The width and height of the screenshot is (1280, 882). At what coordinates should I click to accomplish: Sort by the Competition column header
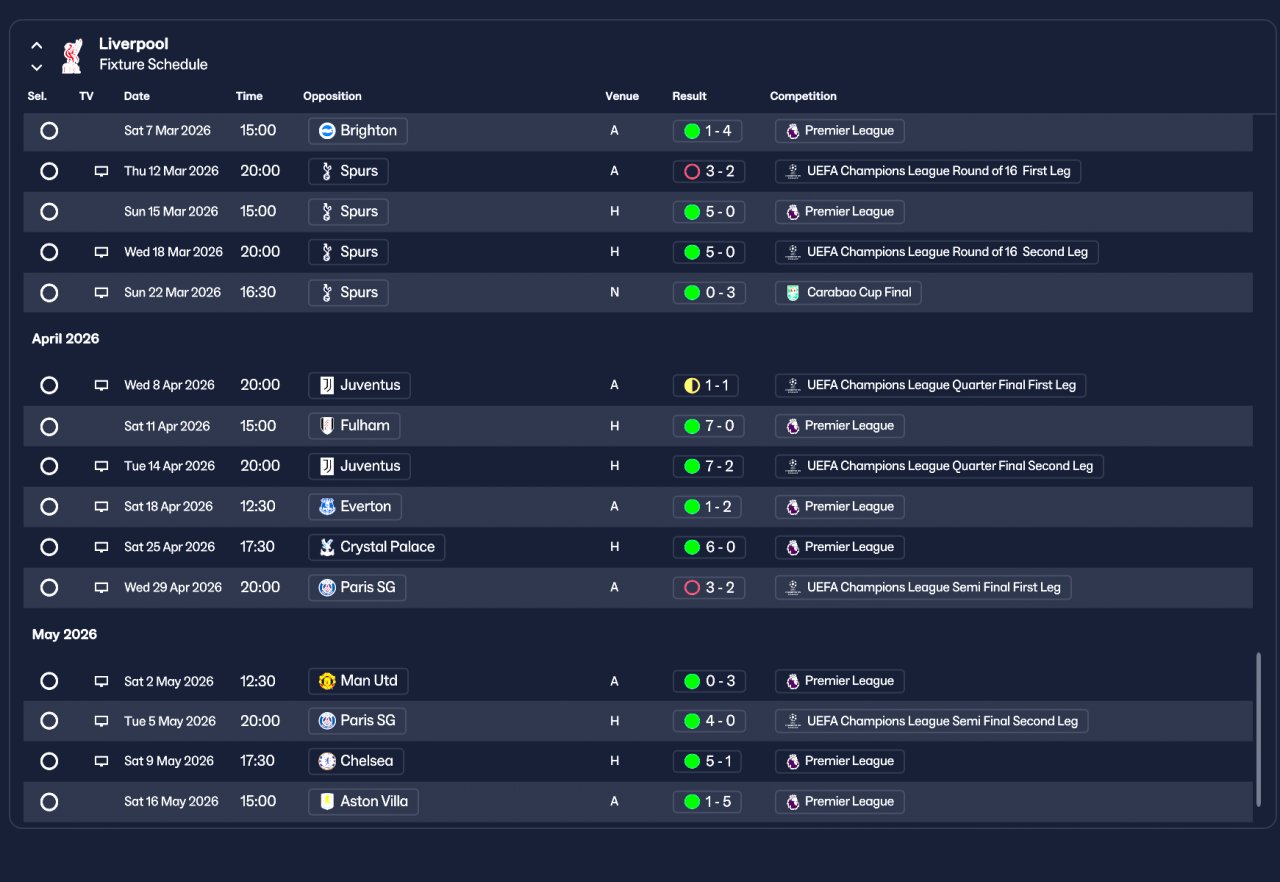coord(803,96)
